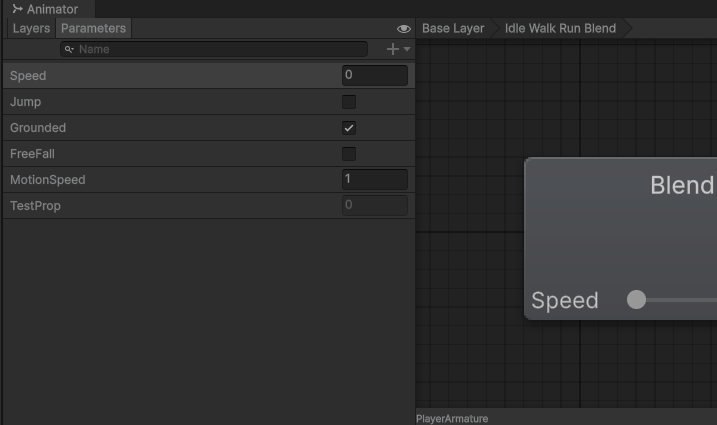Edit the MotionSpeed value field
The height and width of the screenshot is (425, 717).
(375, 179)
